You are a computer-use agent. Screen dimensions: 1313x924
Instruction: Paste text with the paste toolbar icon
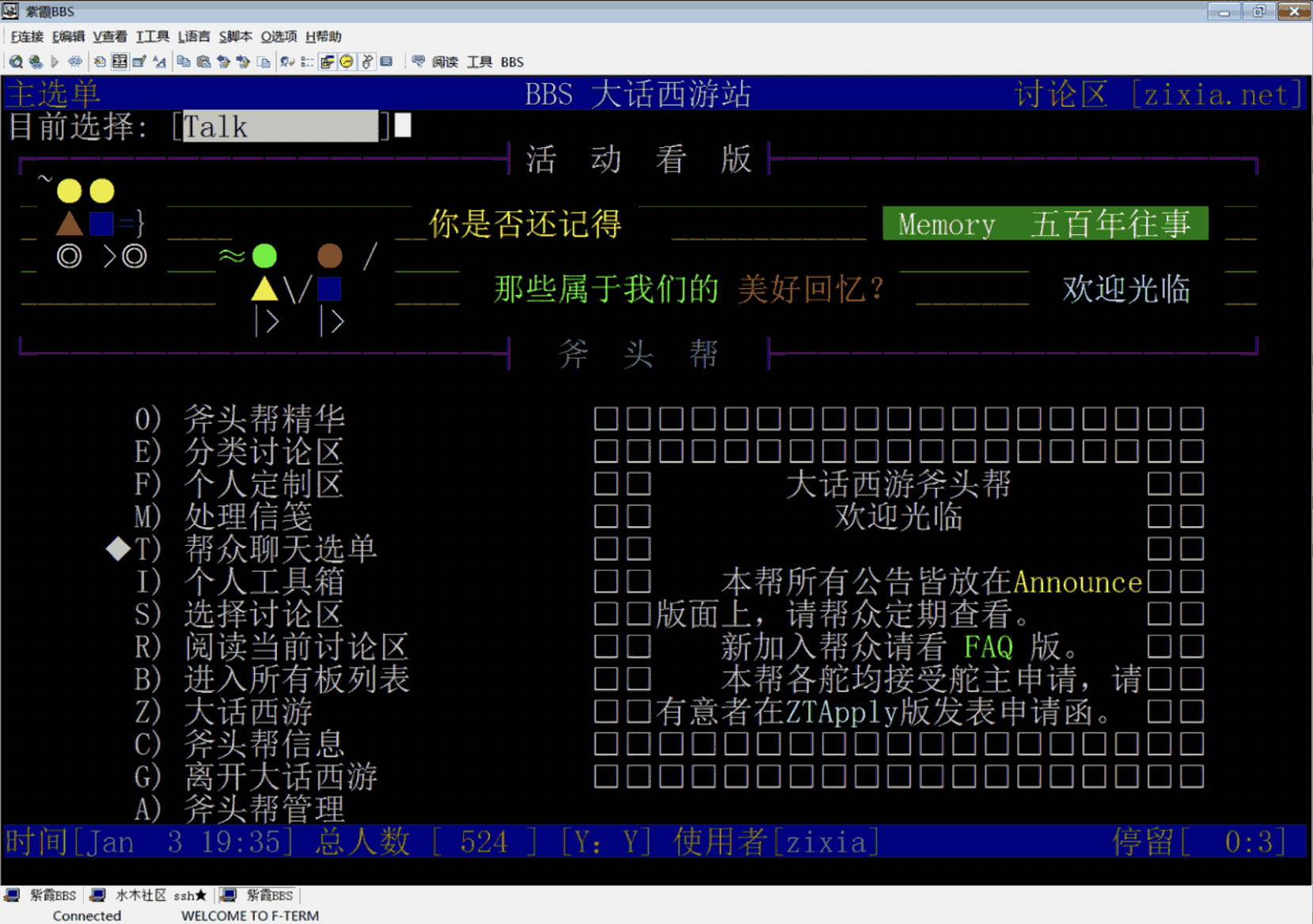203,61
